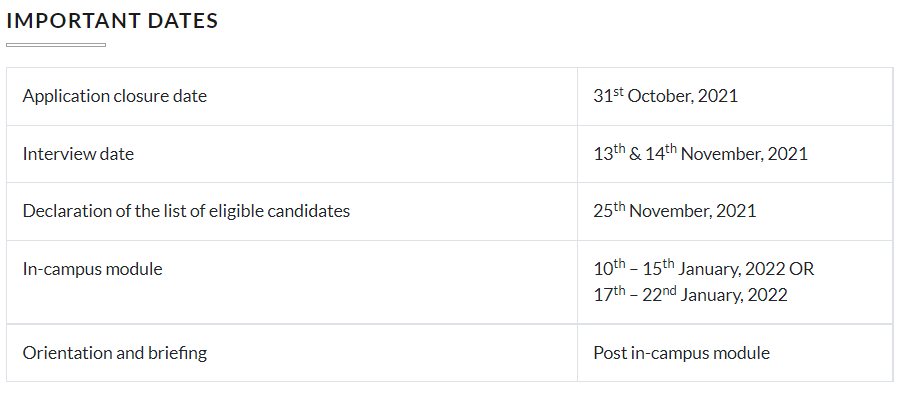Select the 25th November, 2021 date

tap(675, 210)
